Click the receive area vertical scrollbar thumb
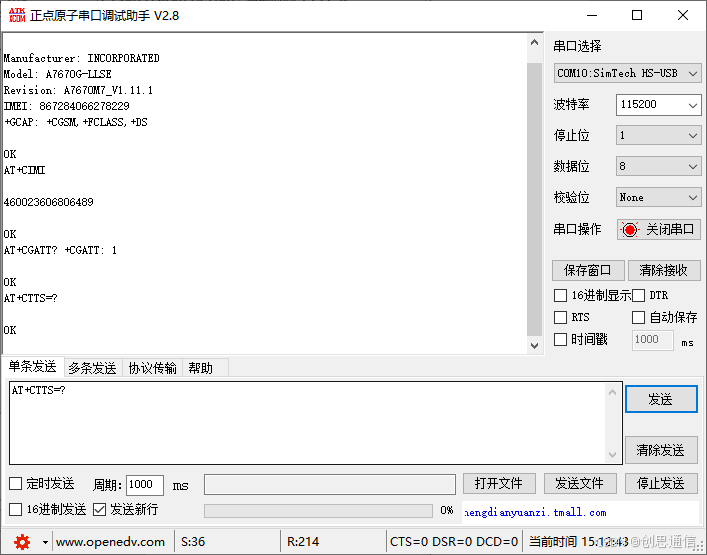 [x=534, y=199]
